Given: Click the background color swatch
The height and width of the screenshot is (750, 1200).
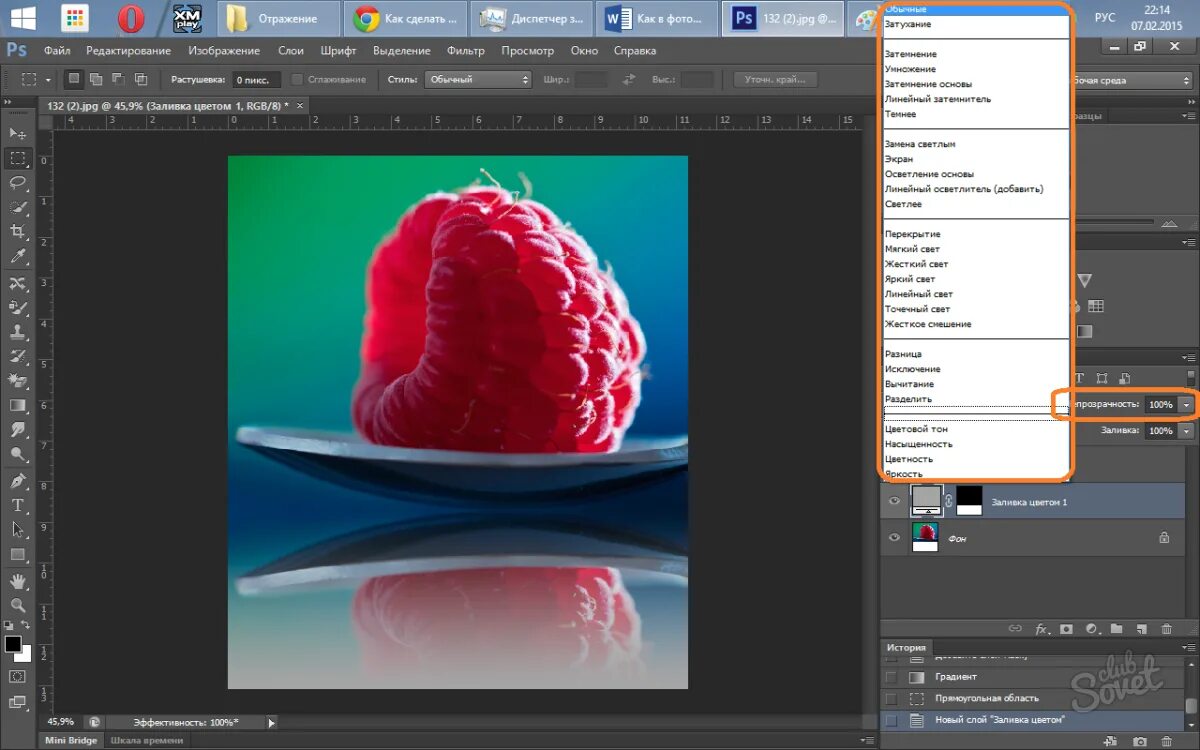Looking at the screenshot, I should (x=26, y=655).
